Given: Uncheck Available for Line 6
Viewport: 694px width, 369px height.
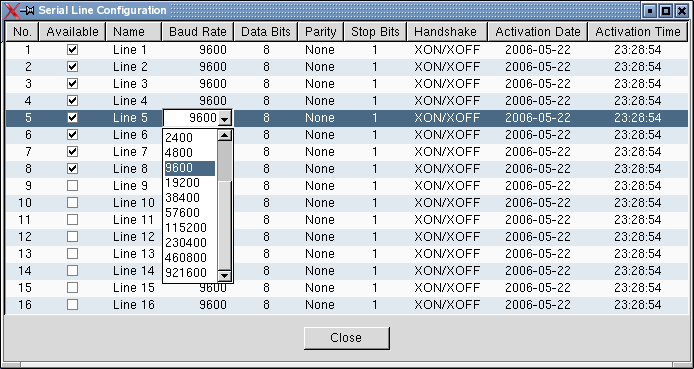Looking at the screenshot, I should click(72, 135).
